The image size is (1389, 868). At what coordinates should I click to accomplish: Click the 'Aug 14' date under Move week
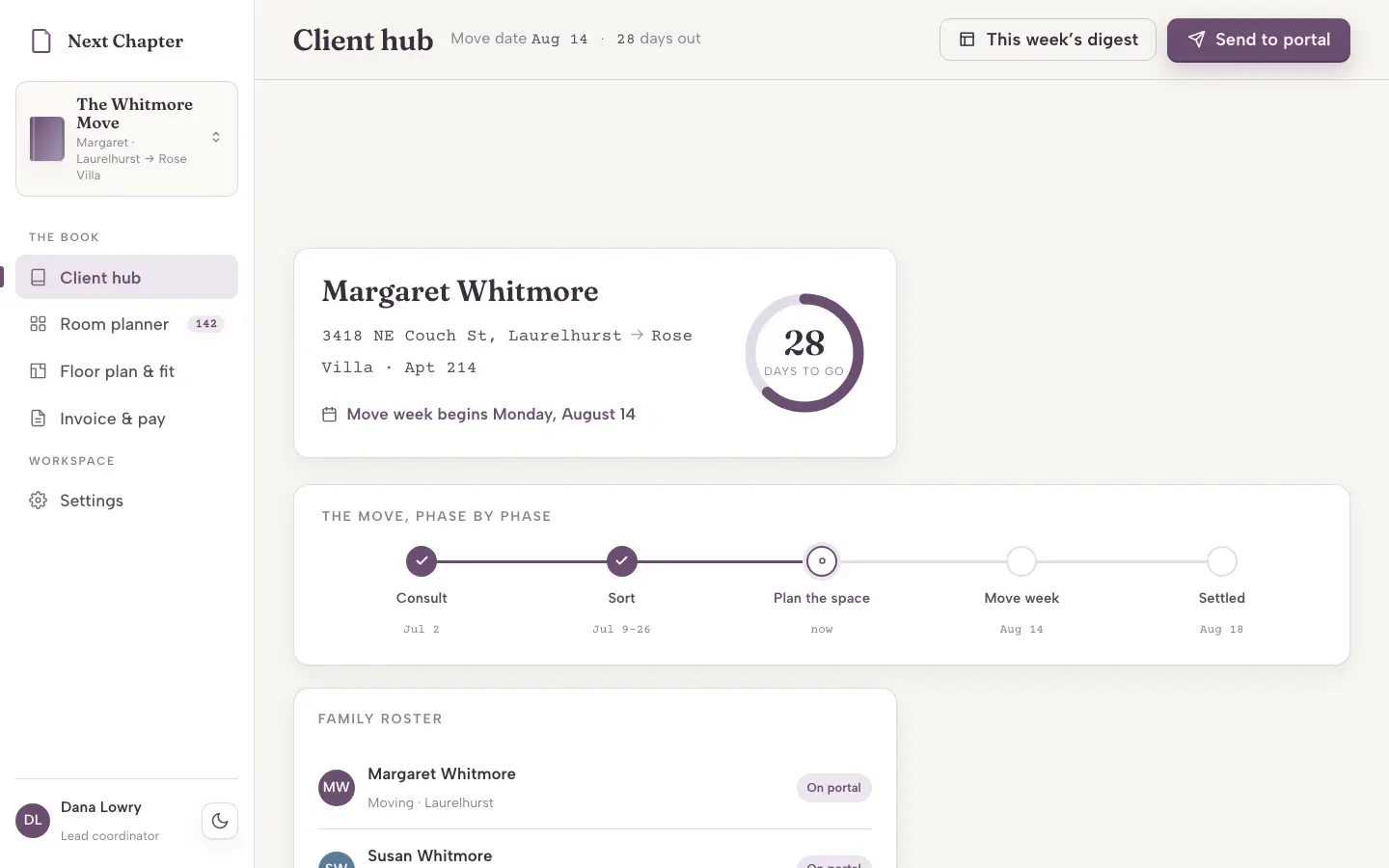pyautogui.click(x=1021, y=630)
